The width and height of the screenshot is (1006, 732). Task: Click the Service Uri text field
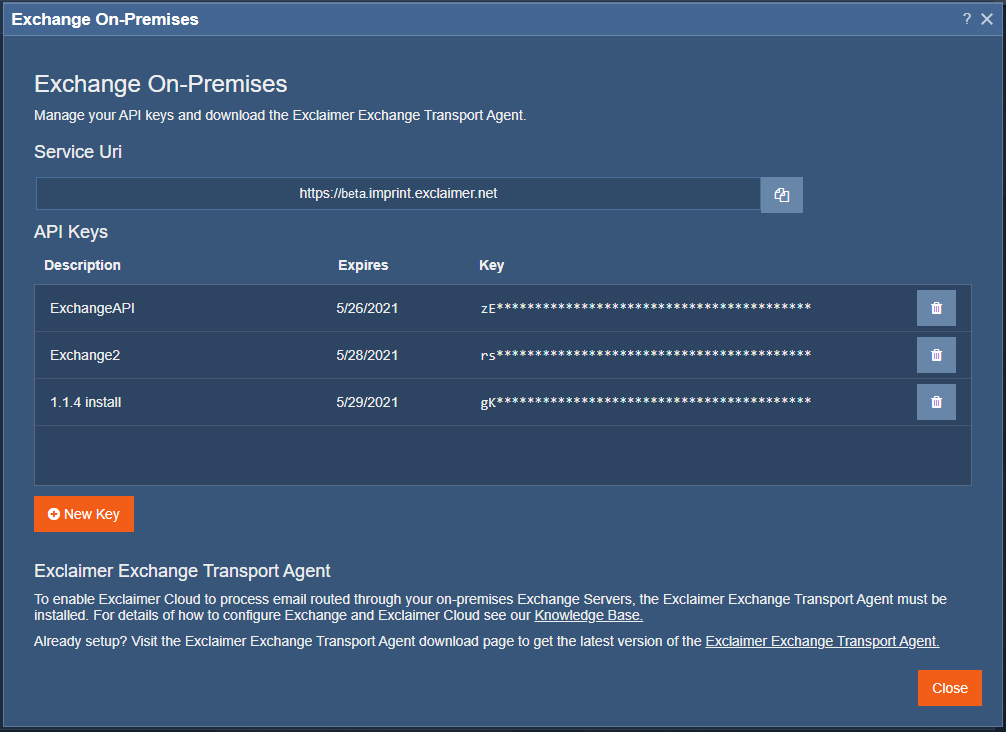pyautogui.click(x=398, y=194)
